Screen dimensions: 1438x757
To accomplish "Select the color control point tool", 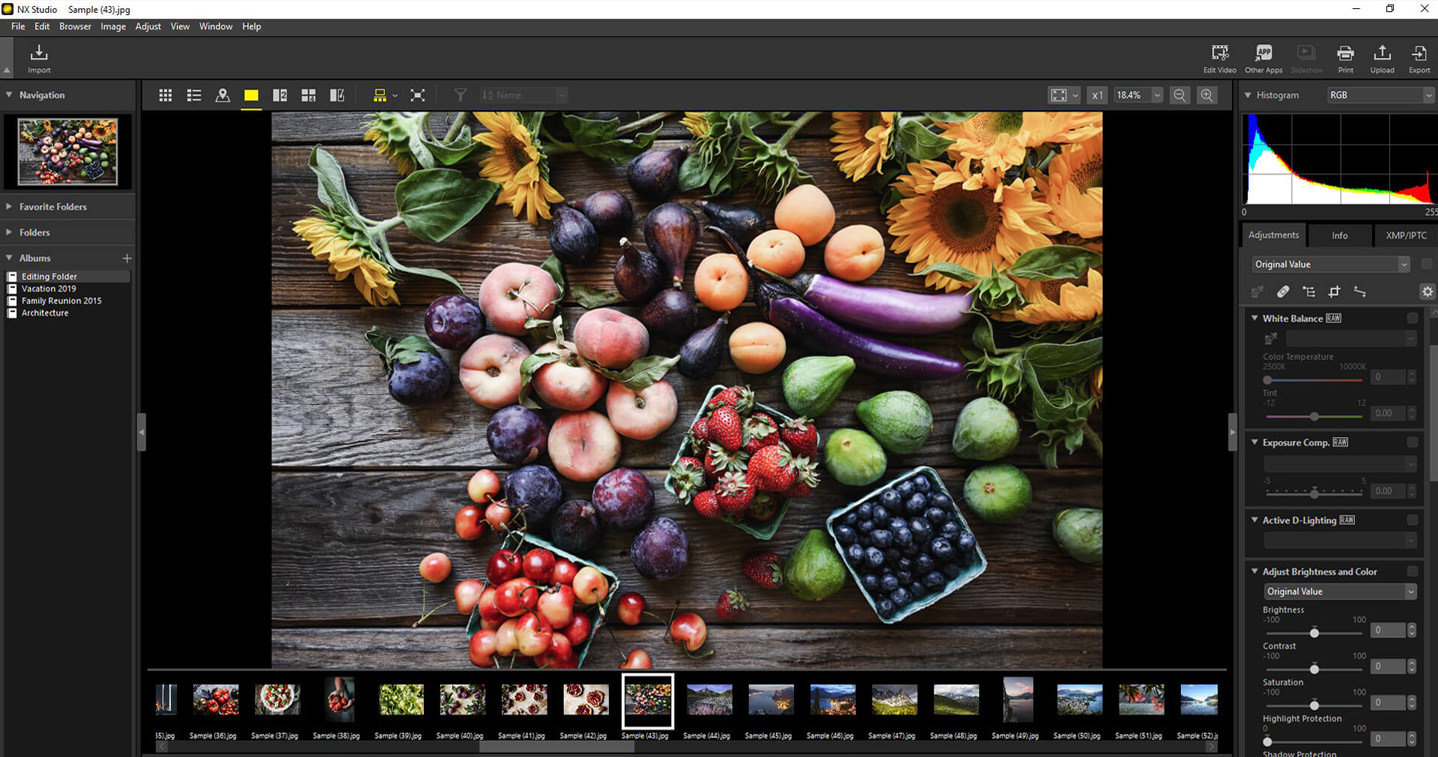I will 1309,291.
